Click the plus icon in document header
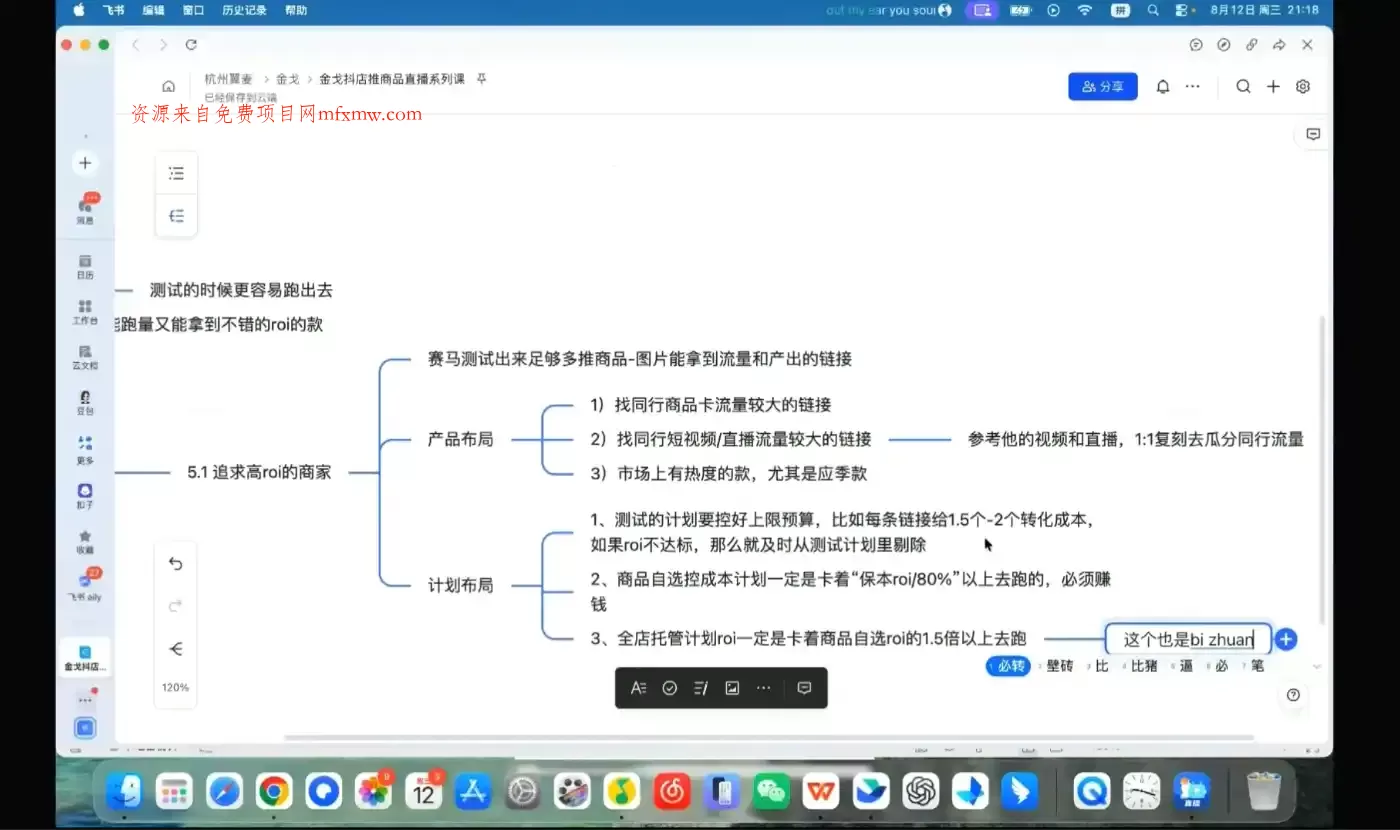The width and height of the screenshot is (1400, 830). click(x=1273, y=86)
